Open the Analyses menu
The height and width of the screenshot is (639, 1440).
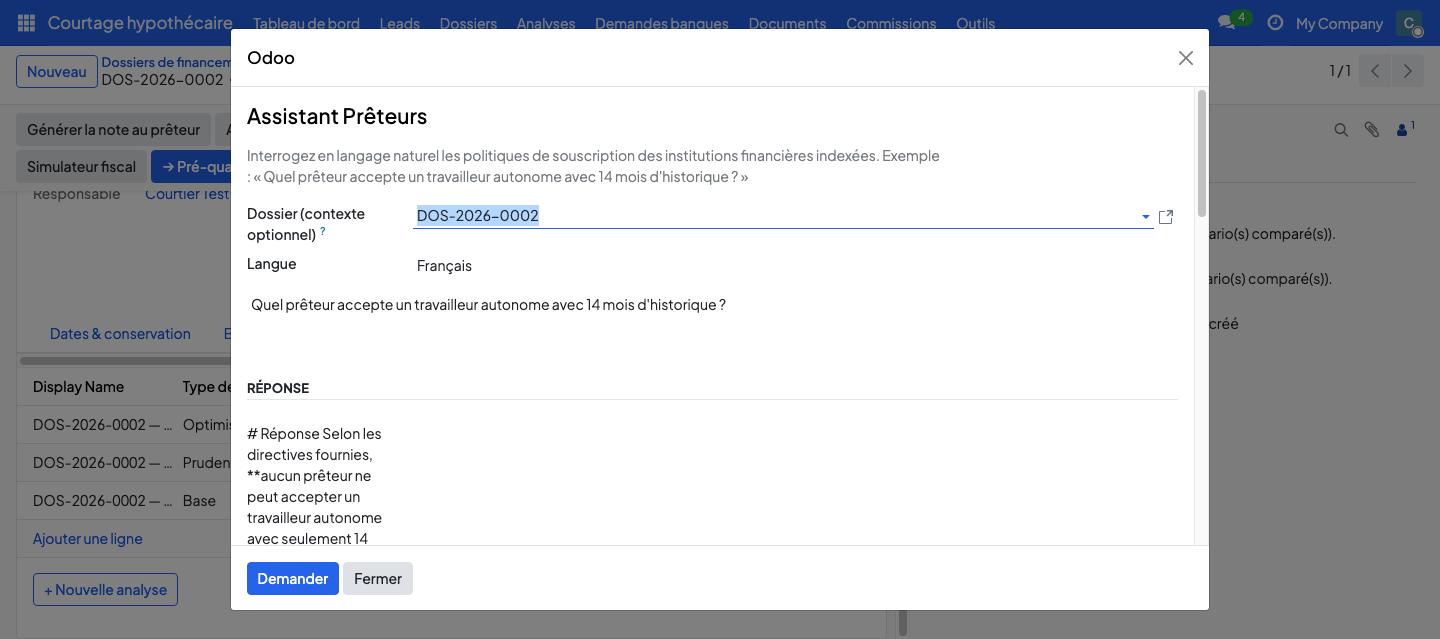point(546,23)
